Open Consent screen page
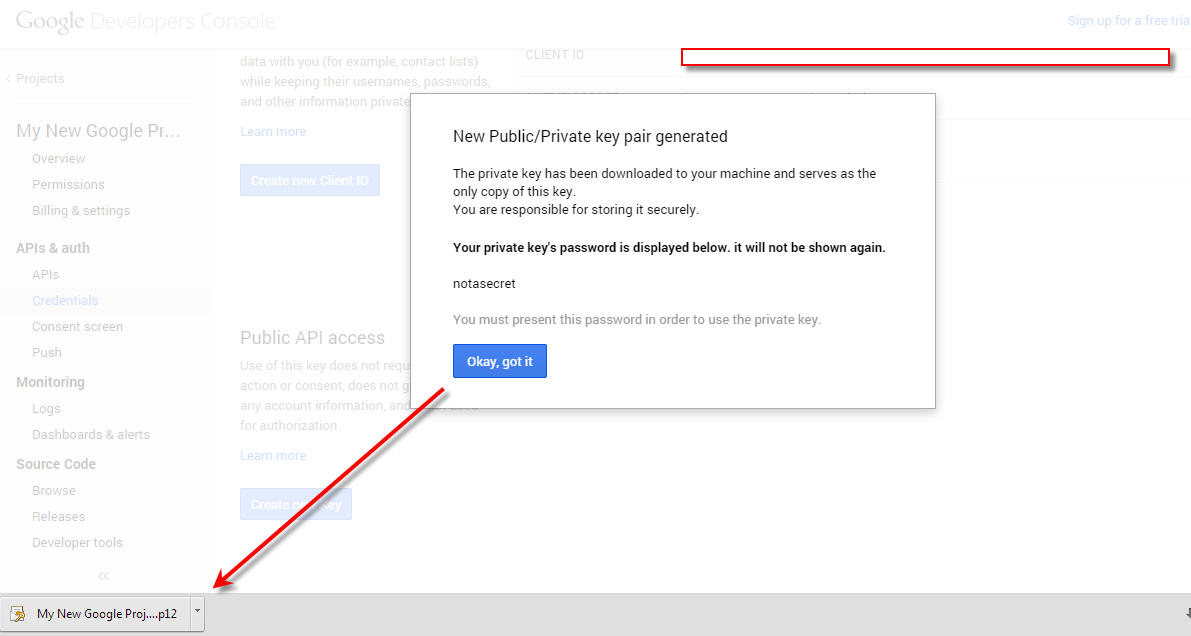Image resolution: width=1191 pixels, height=636 pixels. tap(77, 326)
